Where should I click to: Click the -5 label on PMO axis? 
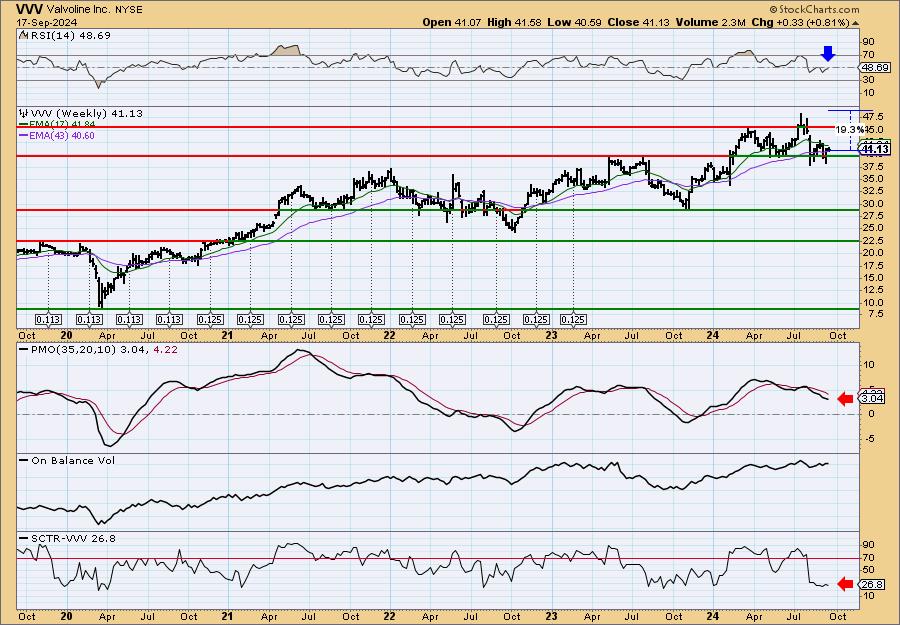pyautogui.click(x=868, y=439)
